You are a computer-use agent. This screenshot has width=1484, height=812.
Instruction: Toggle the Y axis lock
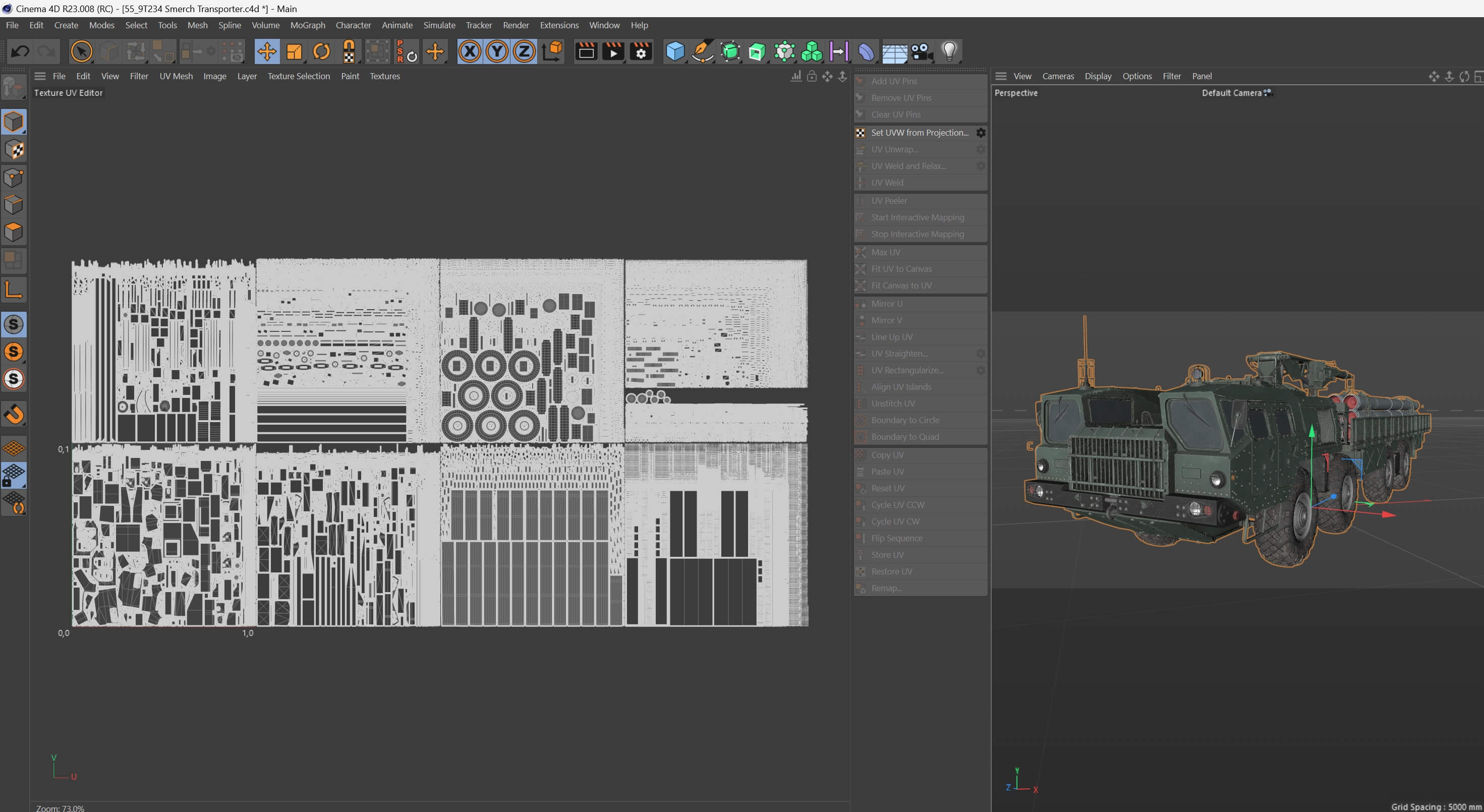tap(496, 52)
